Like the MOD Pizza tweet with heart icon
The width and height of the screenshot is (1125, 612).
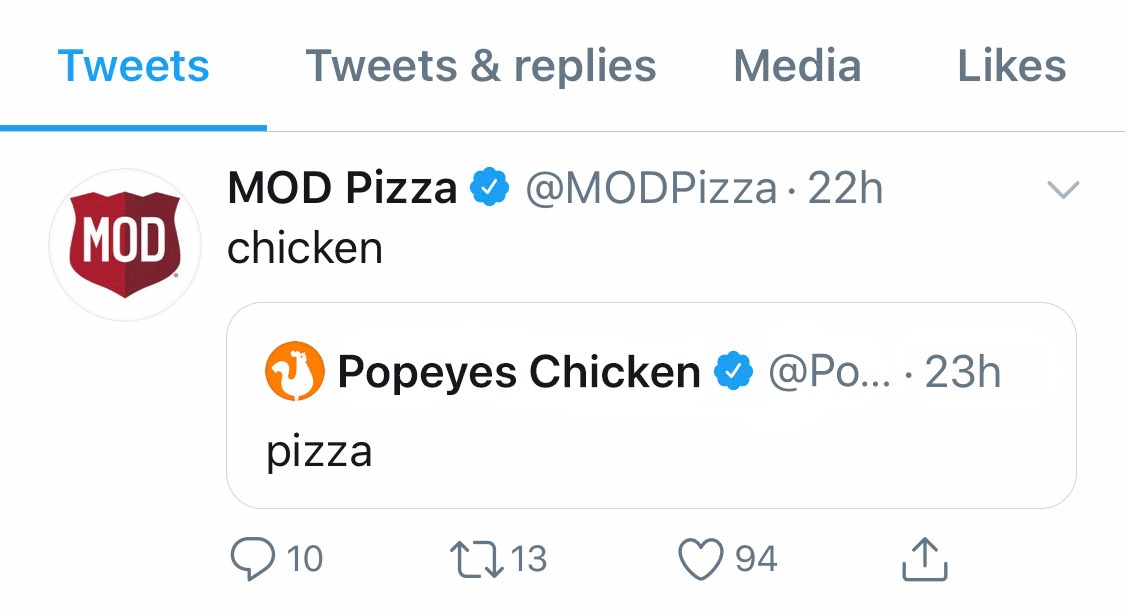700,559
